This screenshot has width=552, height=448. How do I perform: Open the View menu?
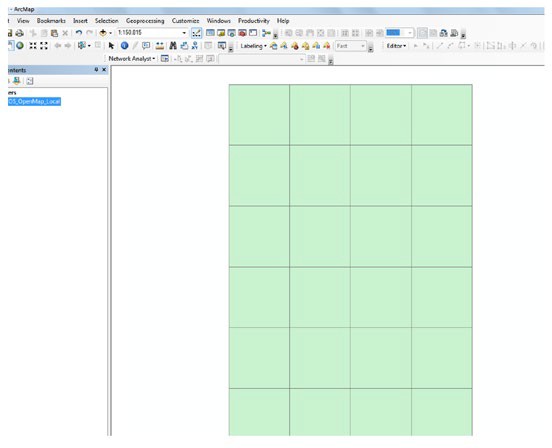[23, 21]
